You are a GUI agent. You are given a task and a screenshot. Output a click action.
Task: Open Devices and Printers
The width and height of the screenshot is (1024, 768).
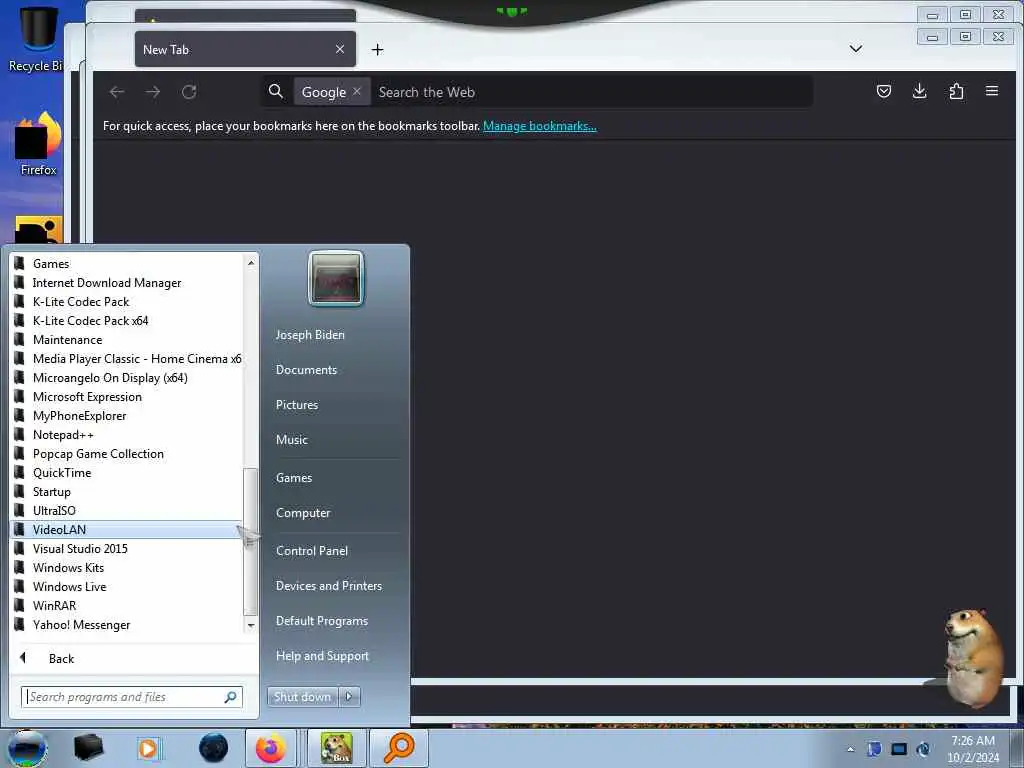tap(328, 586)
